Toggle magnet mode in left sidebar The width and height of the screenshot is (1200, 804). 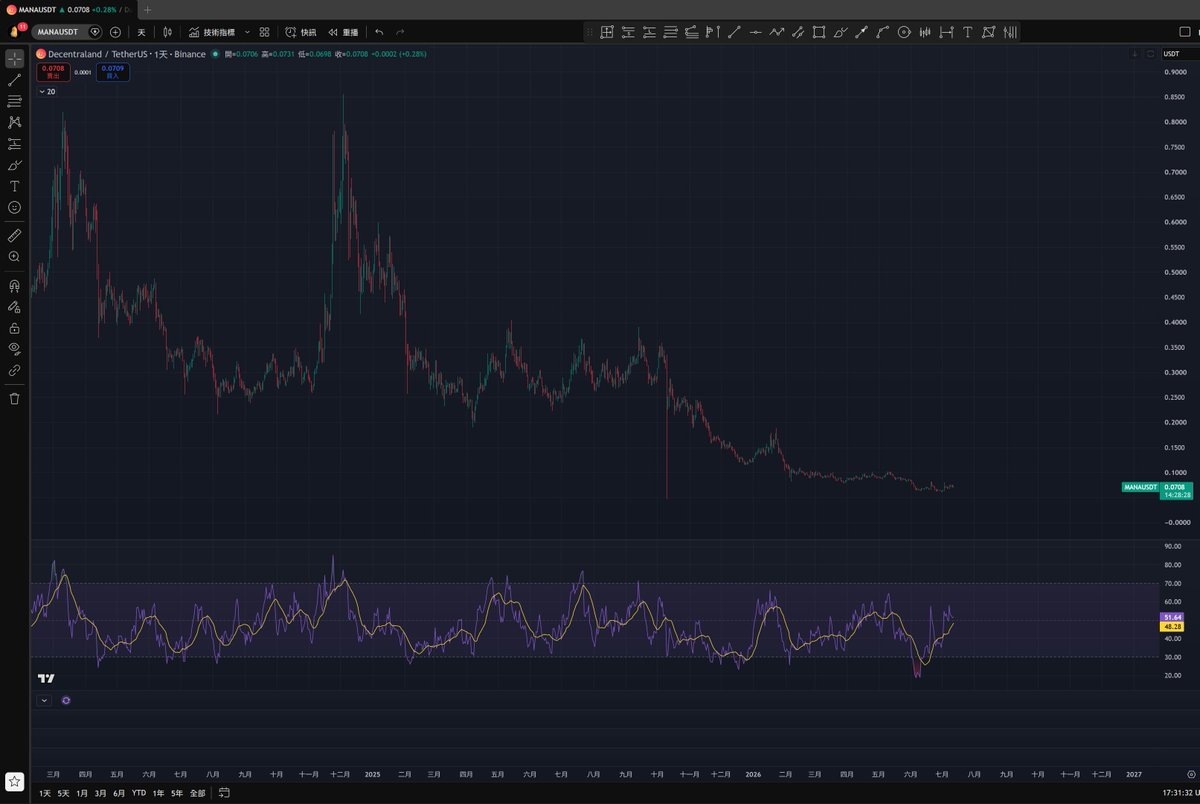tap(14, 285)
